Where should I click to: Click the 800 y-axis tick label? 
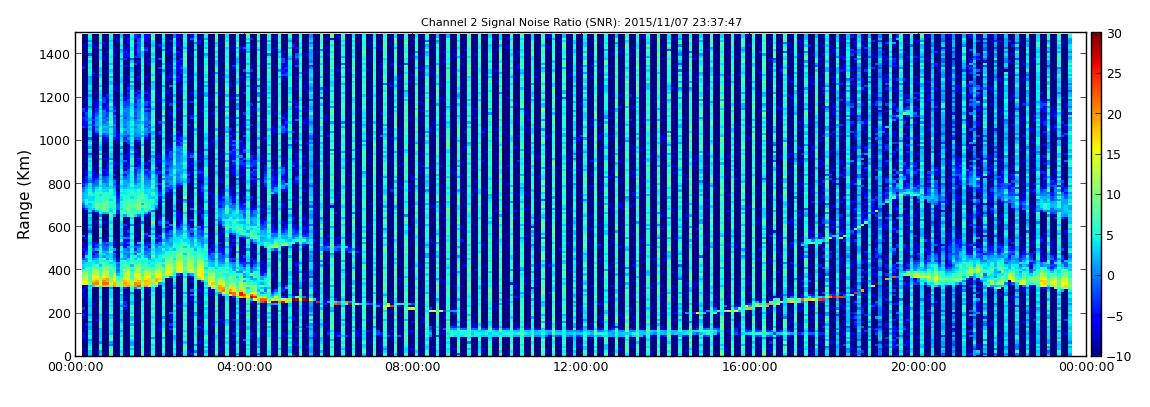58,184
